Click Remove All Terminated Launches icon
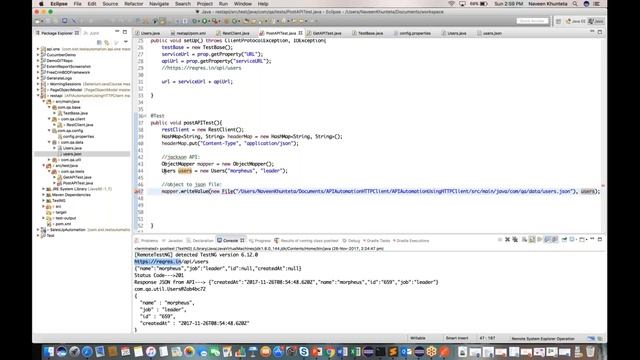 tap(515, 240)
